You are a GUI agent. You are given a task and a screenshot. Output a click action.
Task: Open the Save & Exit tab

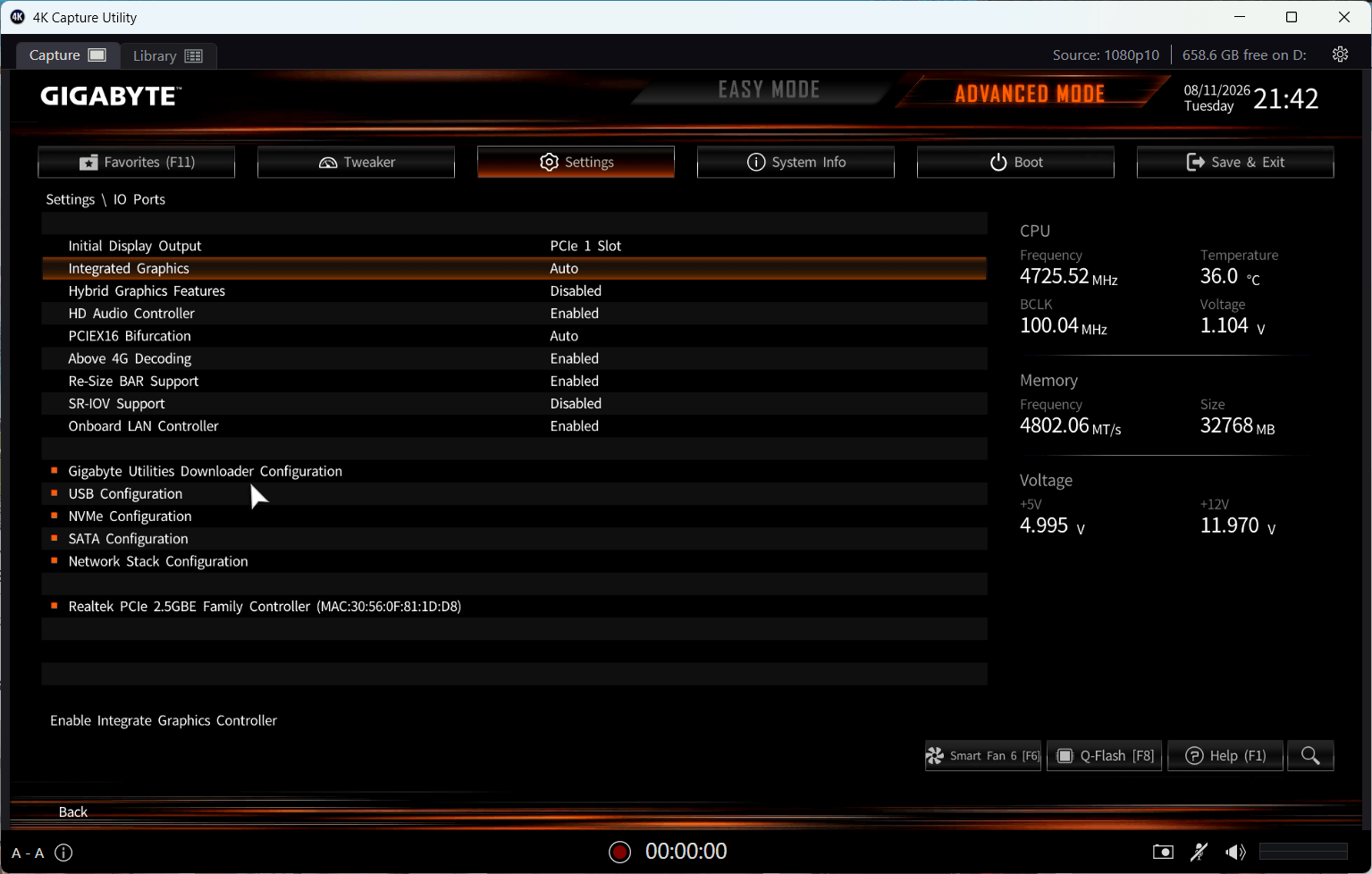click(1235, 162)
